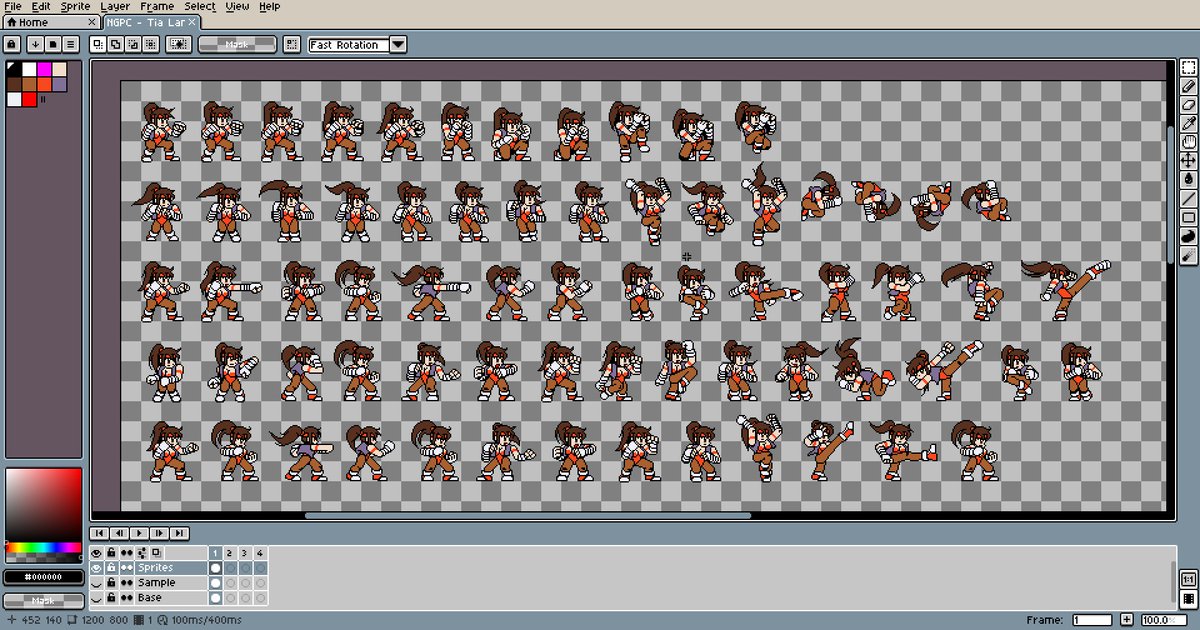Select the Contour blob tool
The image size is (1200, 630).
click(x=1189, y=236)
